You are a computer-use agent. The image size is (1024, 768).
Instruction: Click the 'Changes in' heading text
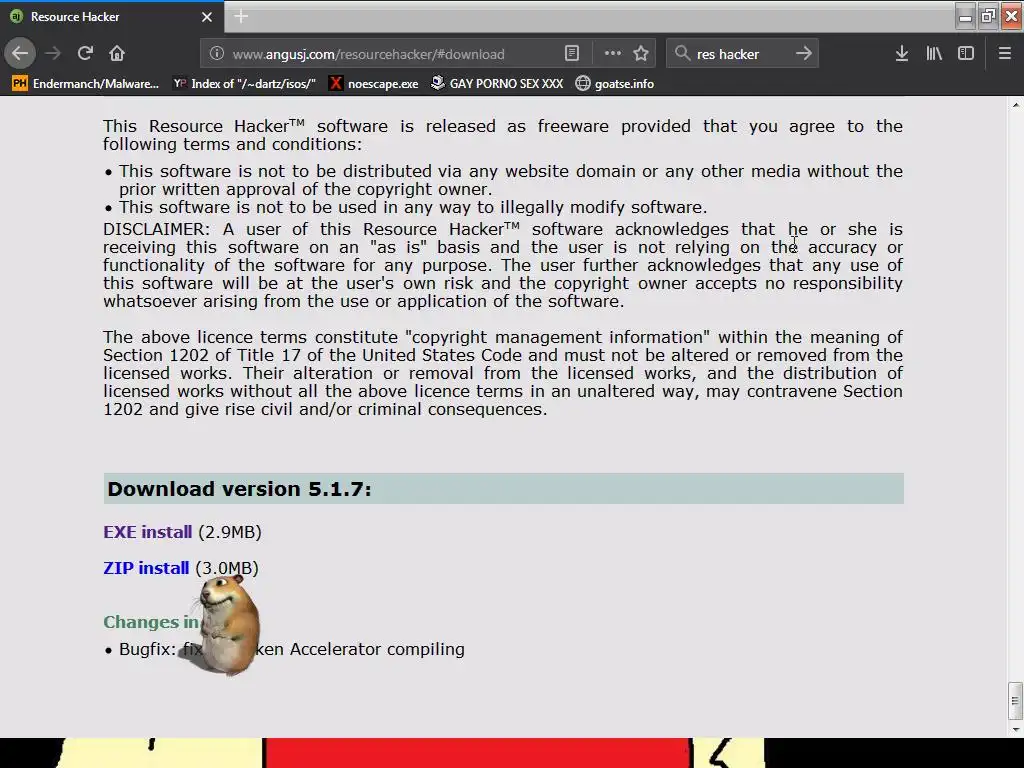click(151, 622)
